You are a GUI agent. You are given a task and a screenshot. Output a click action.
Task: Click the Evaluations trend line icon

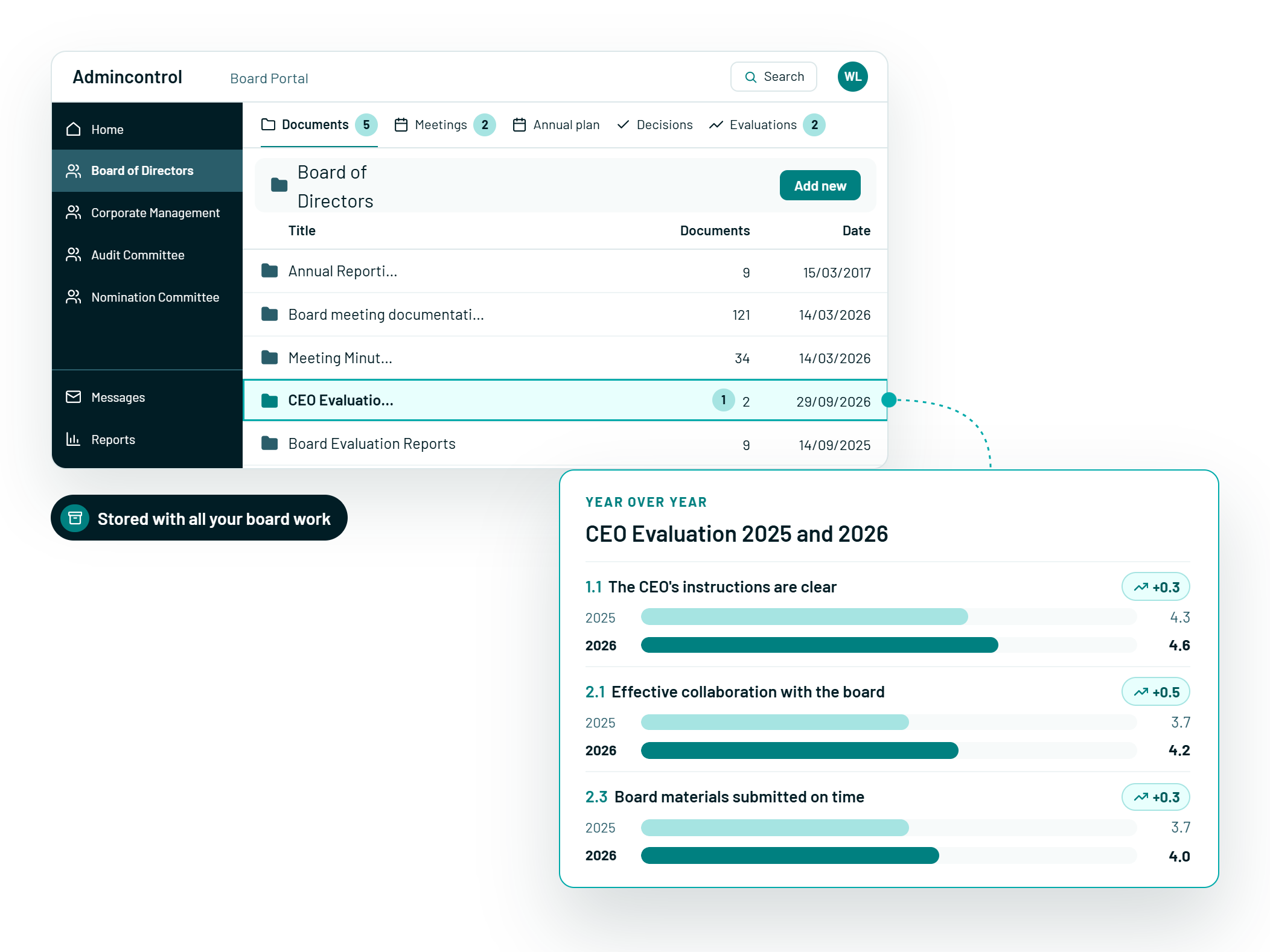coord(716,125)
